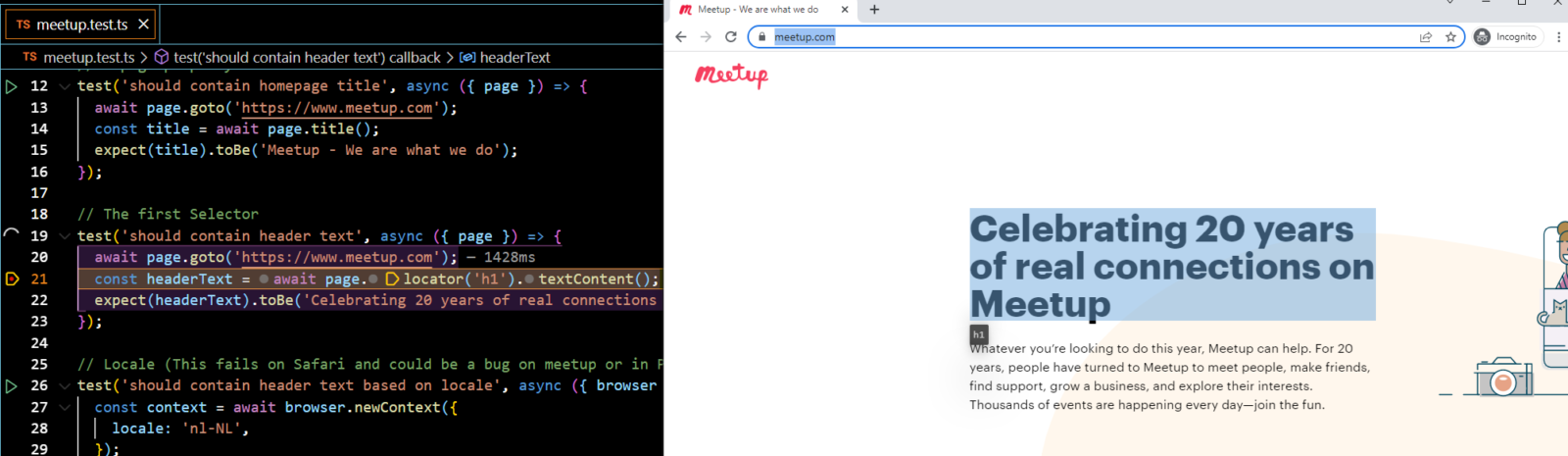Click the 'Celebrating 20 years' heading

pyautogui.click(x=1172, y=265)
